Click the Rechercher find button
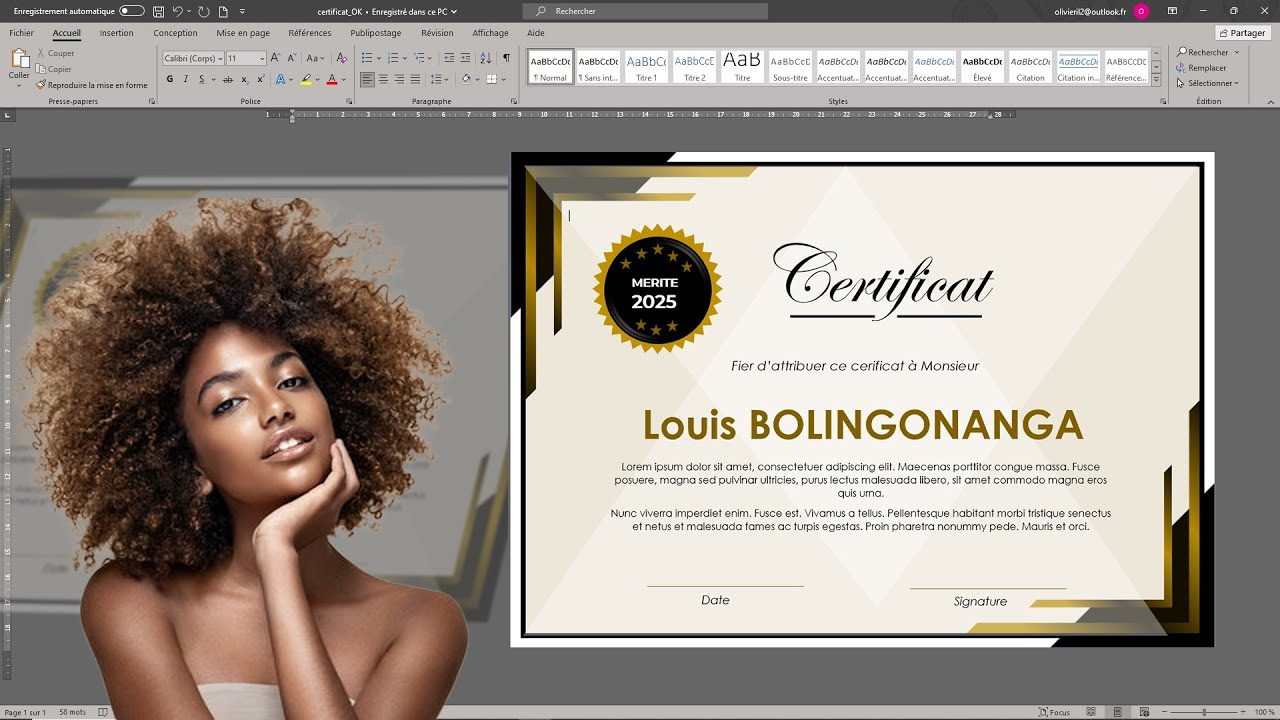1280x720 pixels. pyautogui.click(x=1206, y=52)
